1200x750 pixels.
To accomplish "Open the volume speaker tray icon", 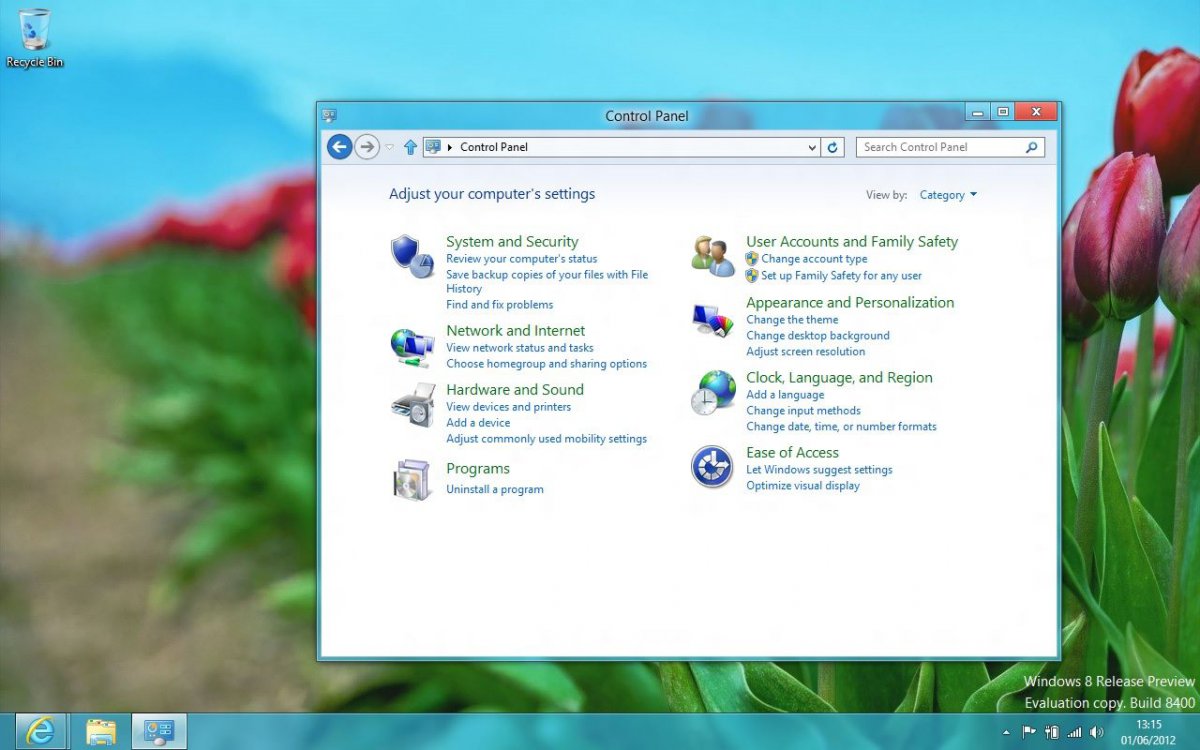I will pos(1096,732).
